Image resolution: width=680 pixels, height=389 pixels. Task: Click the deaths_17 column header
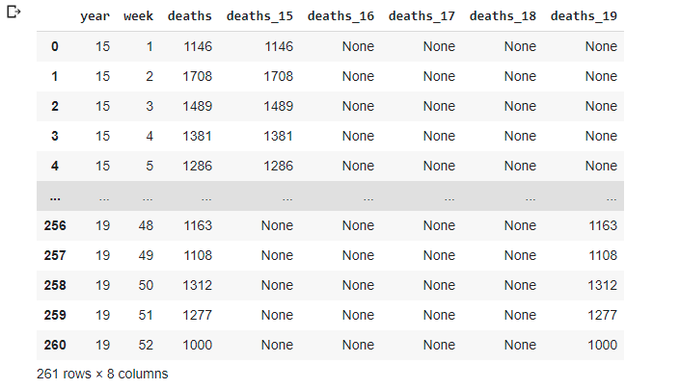[x=422, y=16]
